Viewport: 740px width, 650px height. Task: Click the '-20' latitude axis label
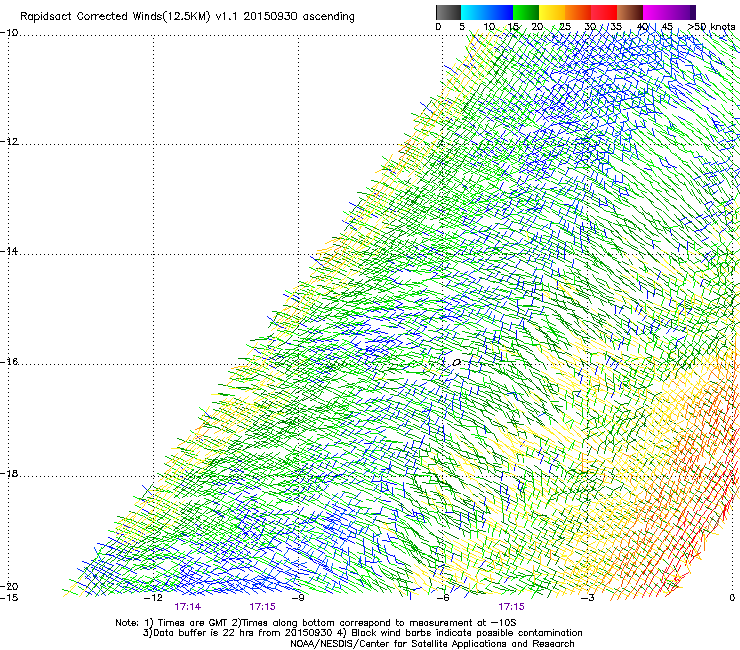9,586
